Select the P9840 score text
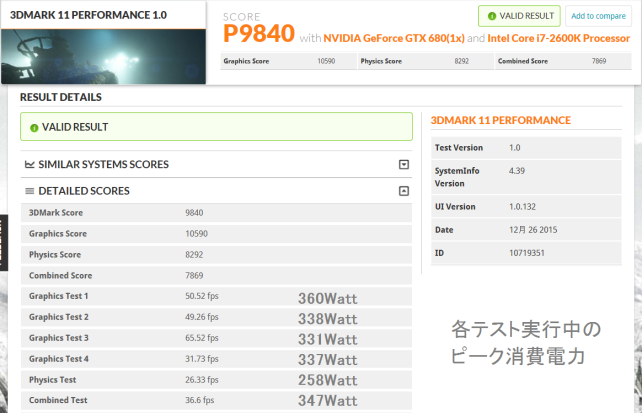This screenshot has width=642, height=413. click(259, 33)
